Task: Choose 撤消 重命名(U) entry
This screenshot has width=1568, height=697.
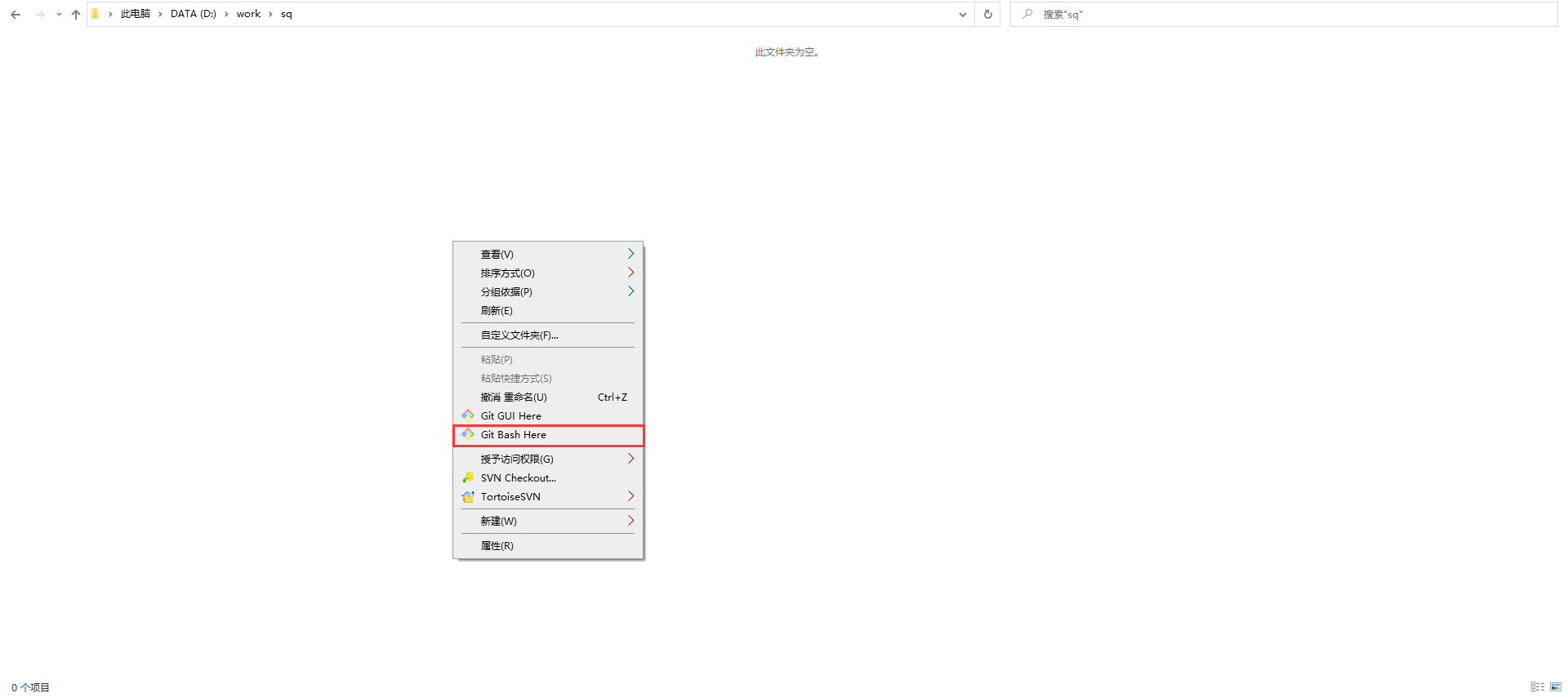Action: click(548, 397)
